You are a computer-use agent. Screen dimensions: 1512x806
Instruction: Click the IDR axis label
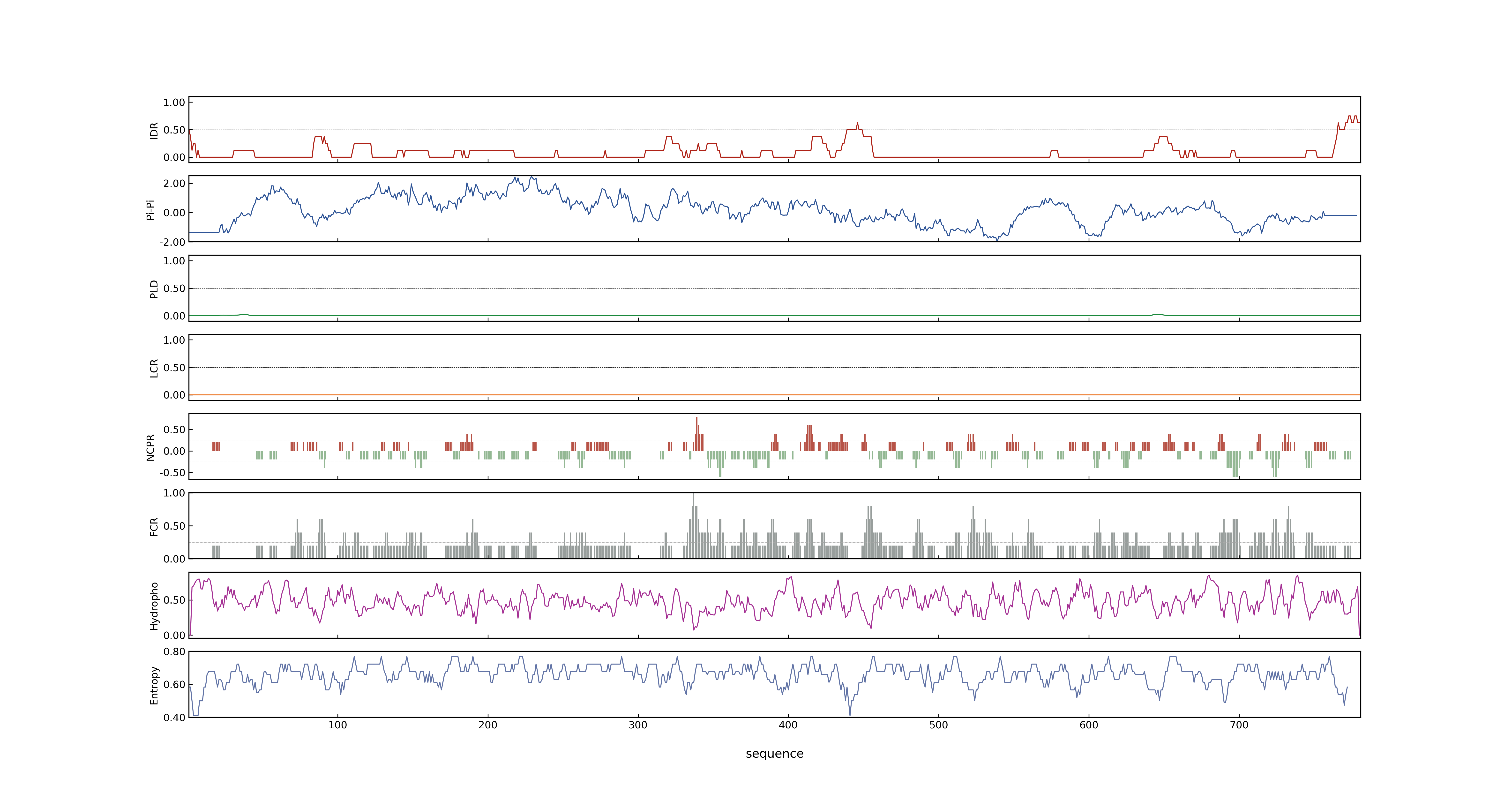[154, 130]
